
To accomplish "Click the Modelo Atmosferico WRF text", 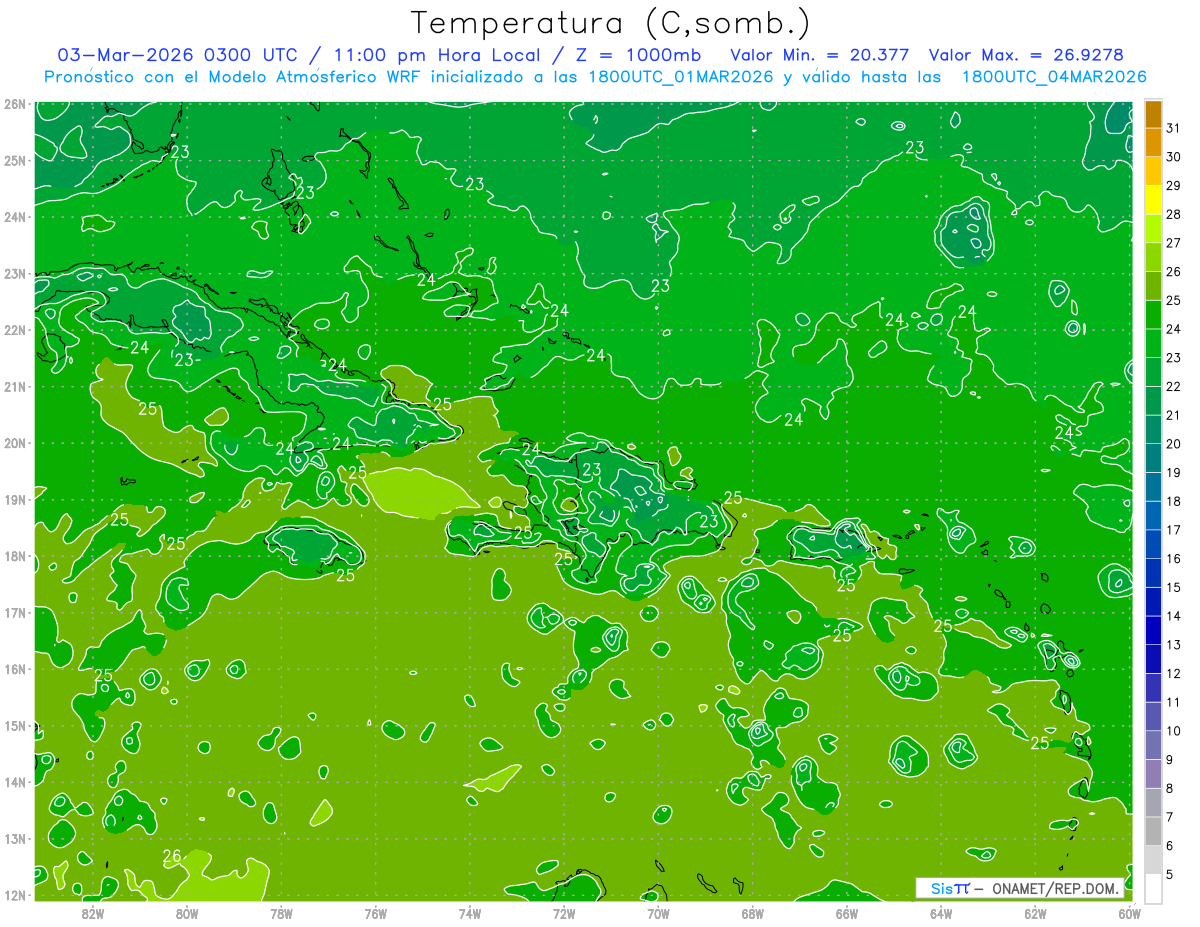I will click(x=314, y=77).
